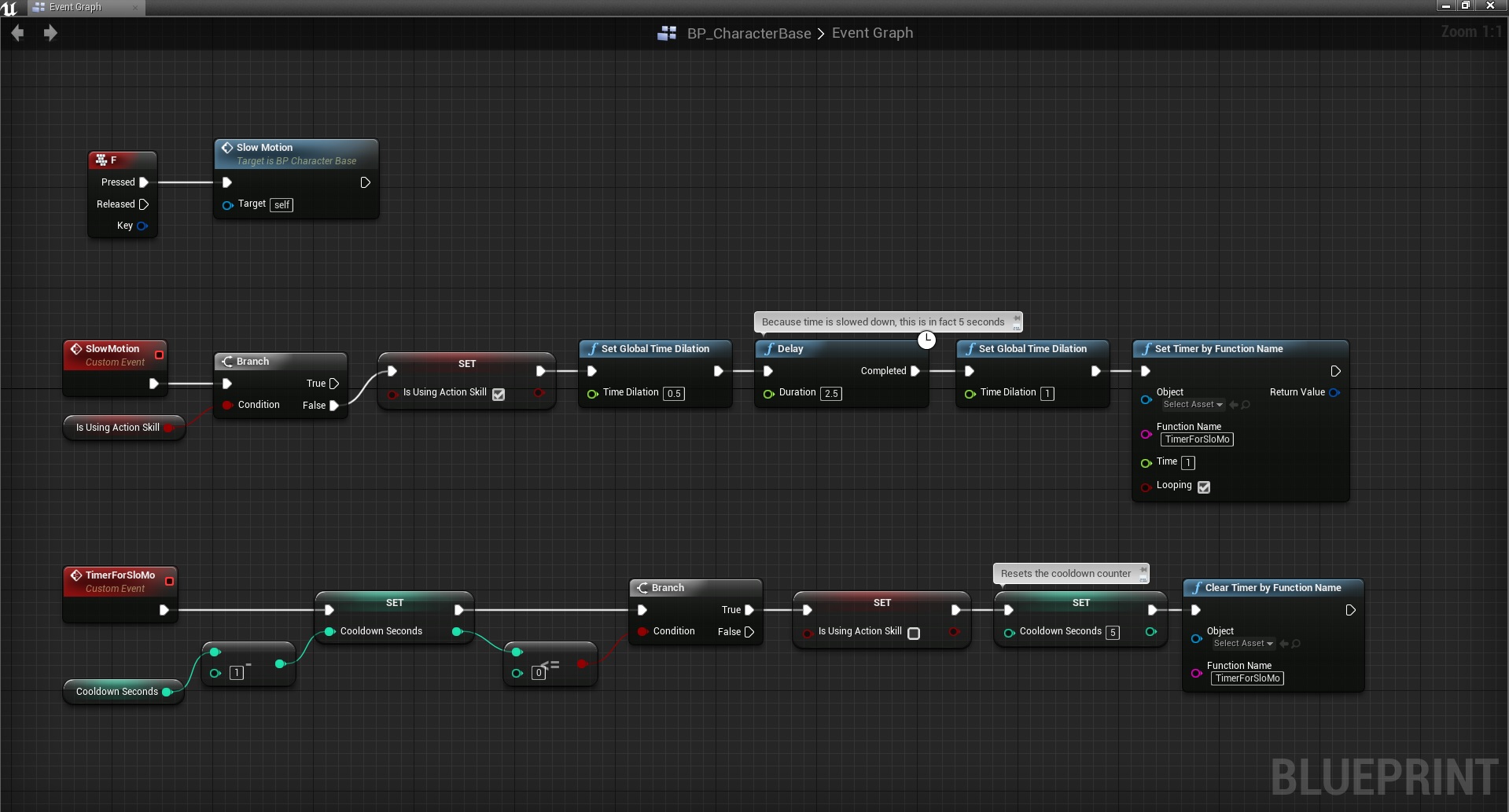Click the Function Name field in Set Timer
Image resolution: width=1509 pixels, height=812 pixels.
click(1197, 439)
